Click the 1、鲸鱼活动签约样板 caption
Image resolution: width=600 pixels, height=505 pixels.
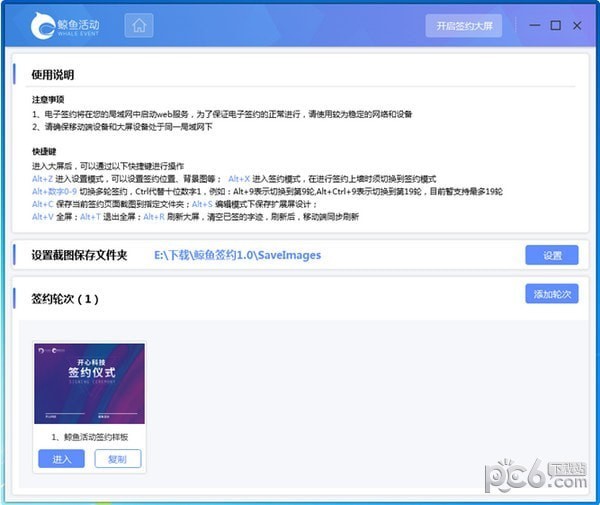[x=90, y=437]
